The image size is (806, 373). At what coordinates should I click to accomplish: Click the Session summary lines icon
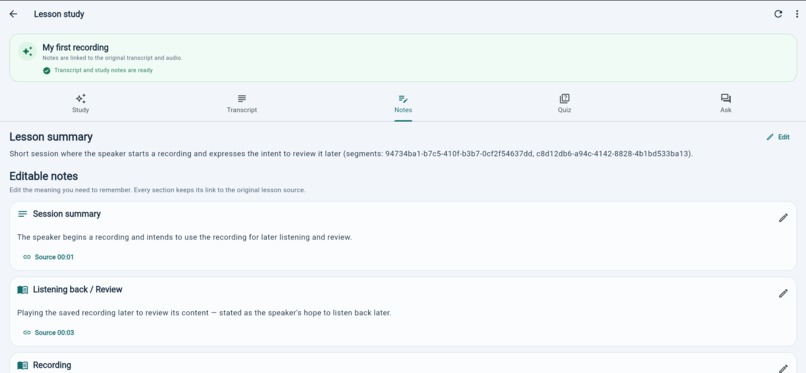23,214
